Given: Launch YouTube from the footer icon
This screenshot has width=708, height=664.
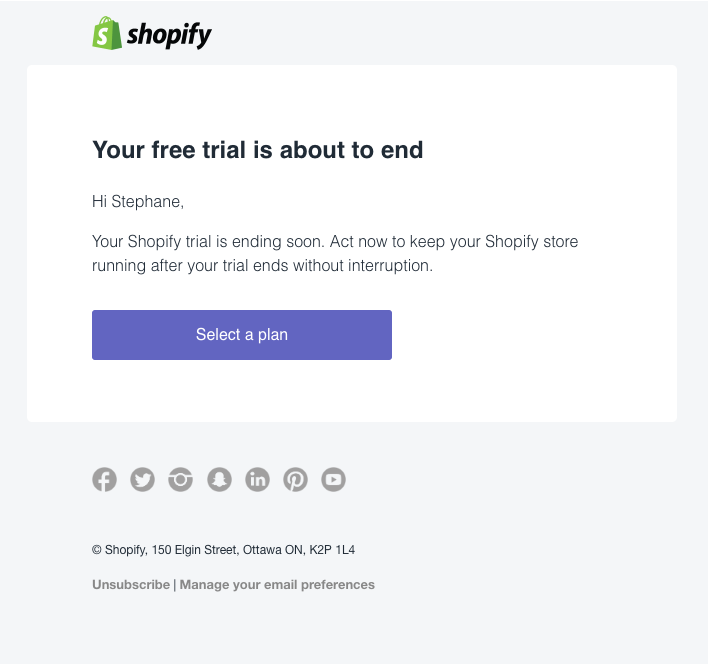Looking at the screenshot, I should click(333, 480).
